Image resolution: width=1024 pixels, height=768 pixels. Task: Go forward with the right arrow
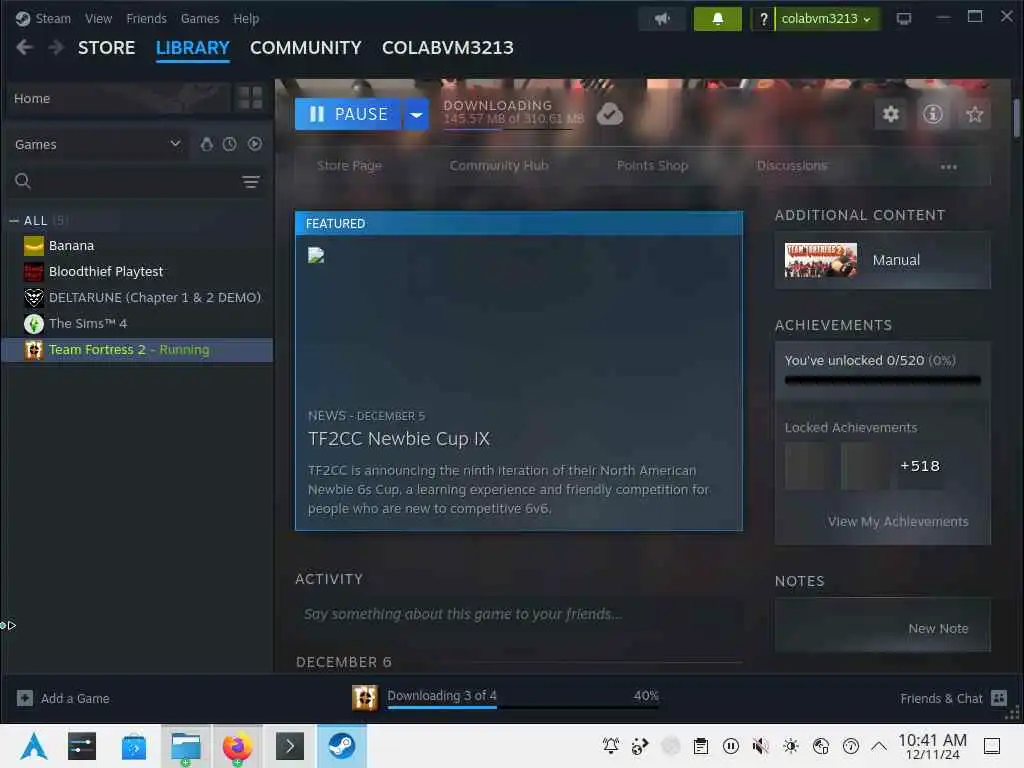point(56,48)
